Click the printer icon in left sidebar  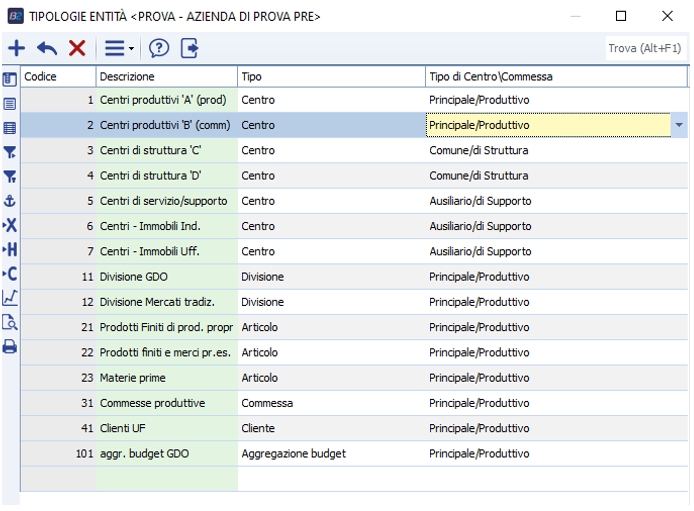[x=10, y=346]
